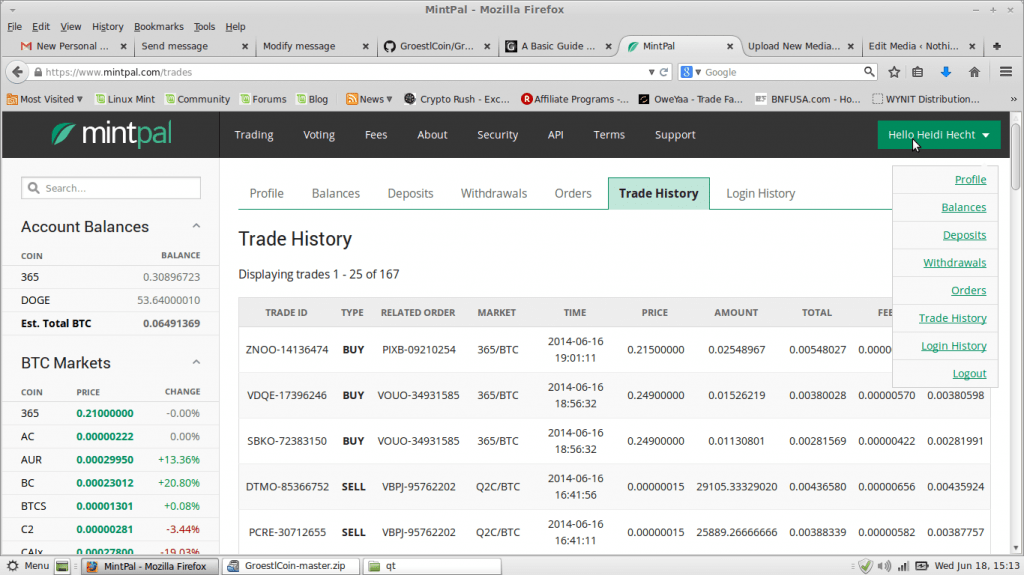Click the Firefox back arrow button
1024x575 pixels.
(18, 72)
